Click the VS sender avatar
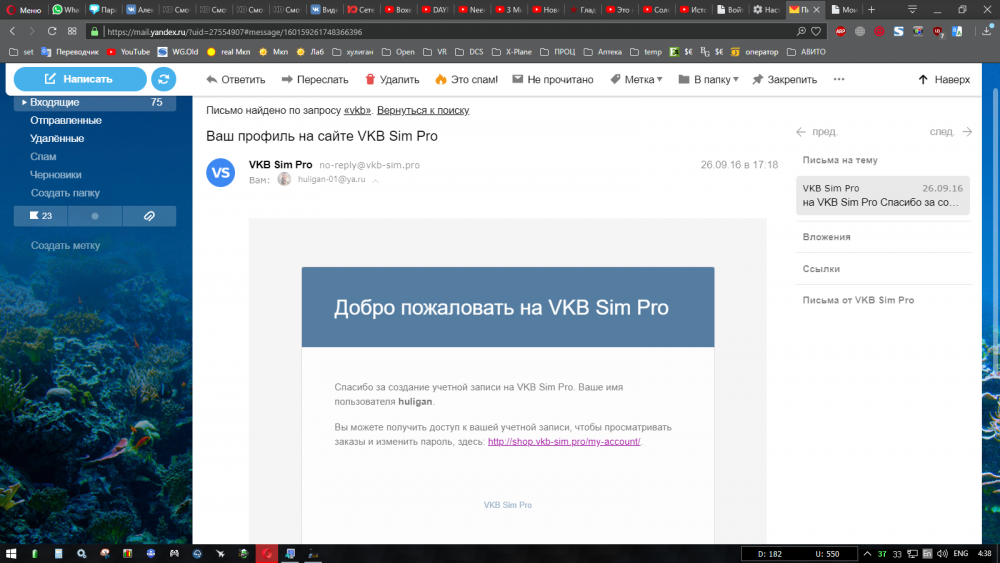1000x563 pixels. [x=221, y=172]
